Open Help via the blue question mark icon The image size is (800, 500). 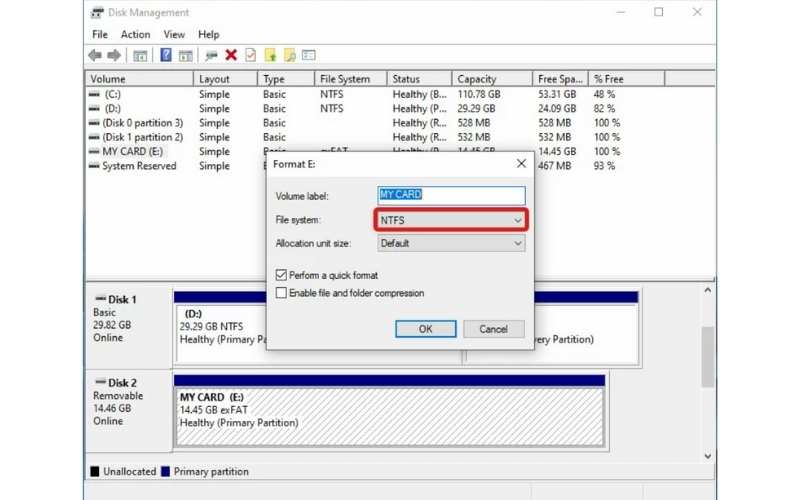coord(166,55)
